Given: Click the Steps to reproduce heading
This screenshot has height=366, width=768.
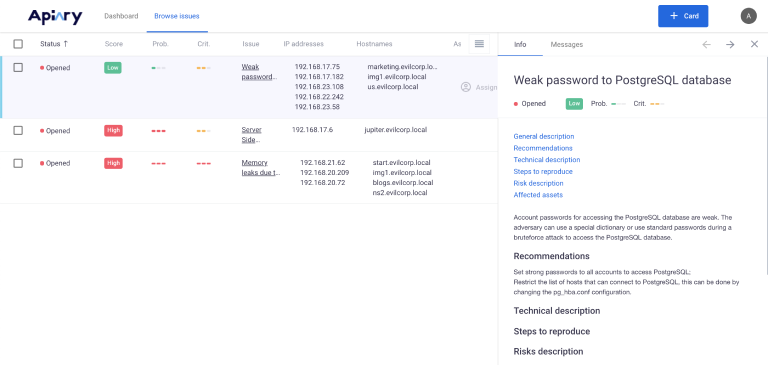Looking at the screenshot, I should (x=552, y=332).
